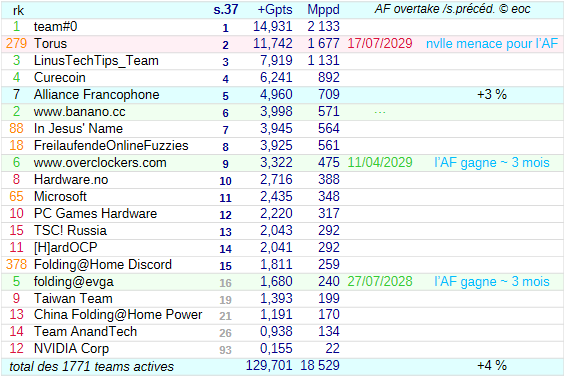Select the total points value '129,701'
Image resolution: width=565 pixels, height=377 pixels.
pyautogui.click(x=269, y=365)
